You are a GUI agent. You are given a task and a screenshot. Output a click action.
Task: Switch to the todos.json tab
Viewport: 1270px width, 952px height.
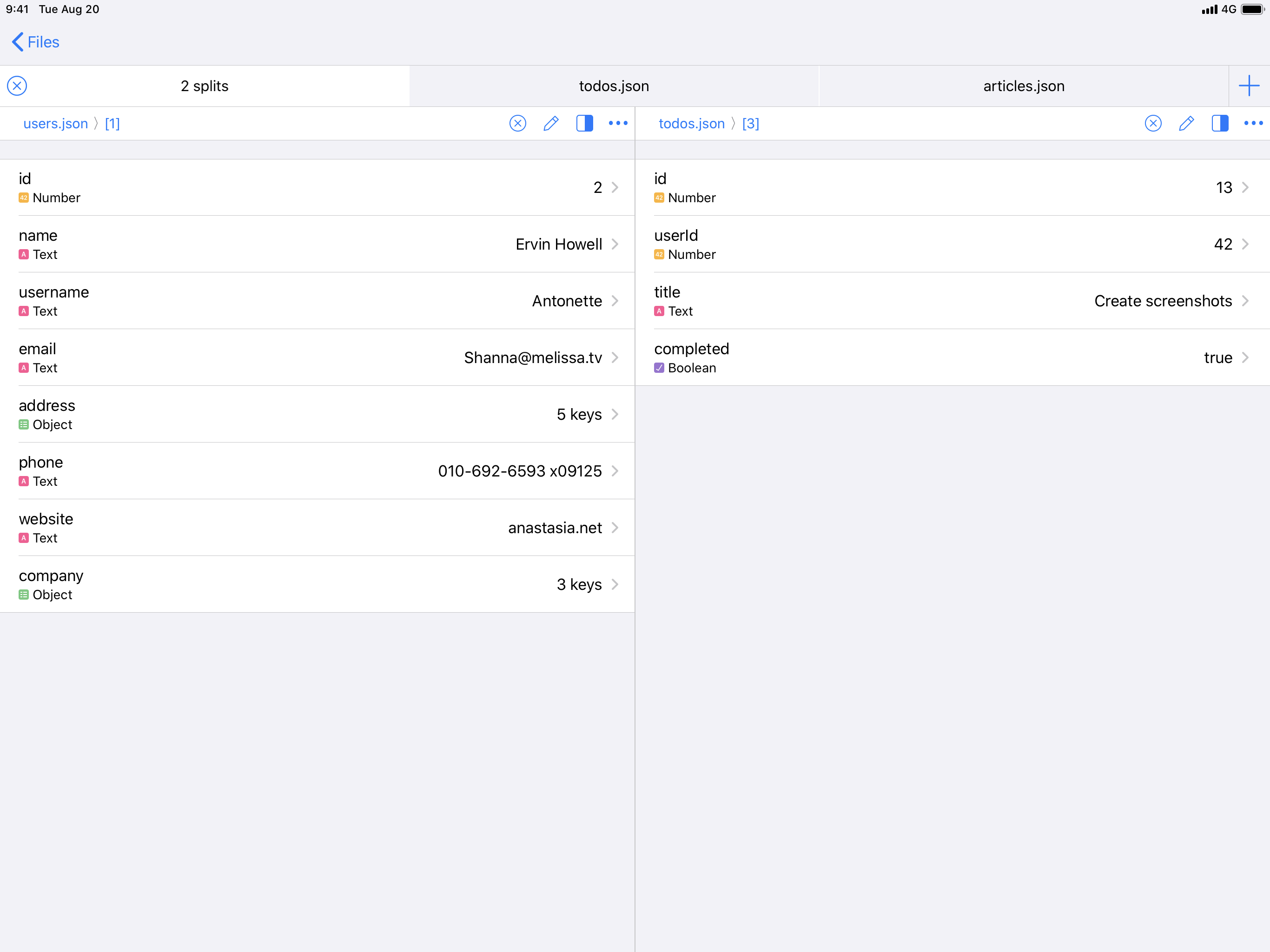[x=614, y=86]
